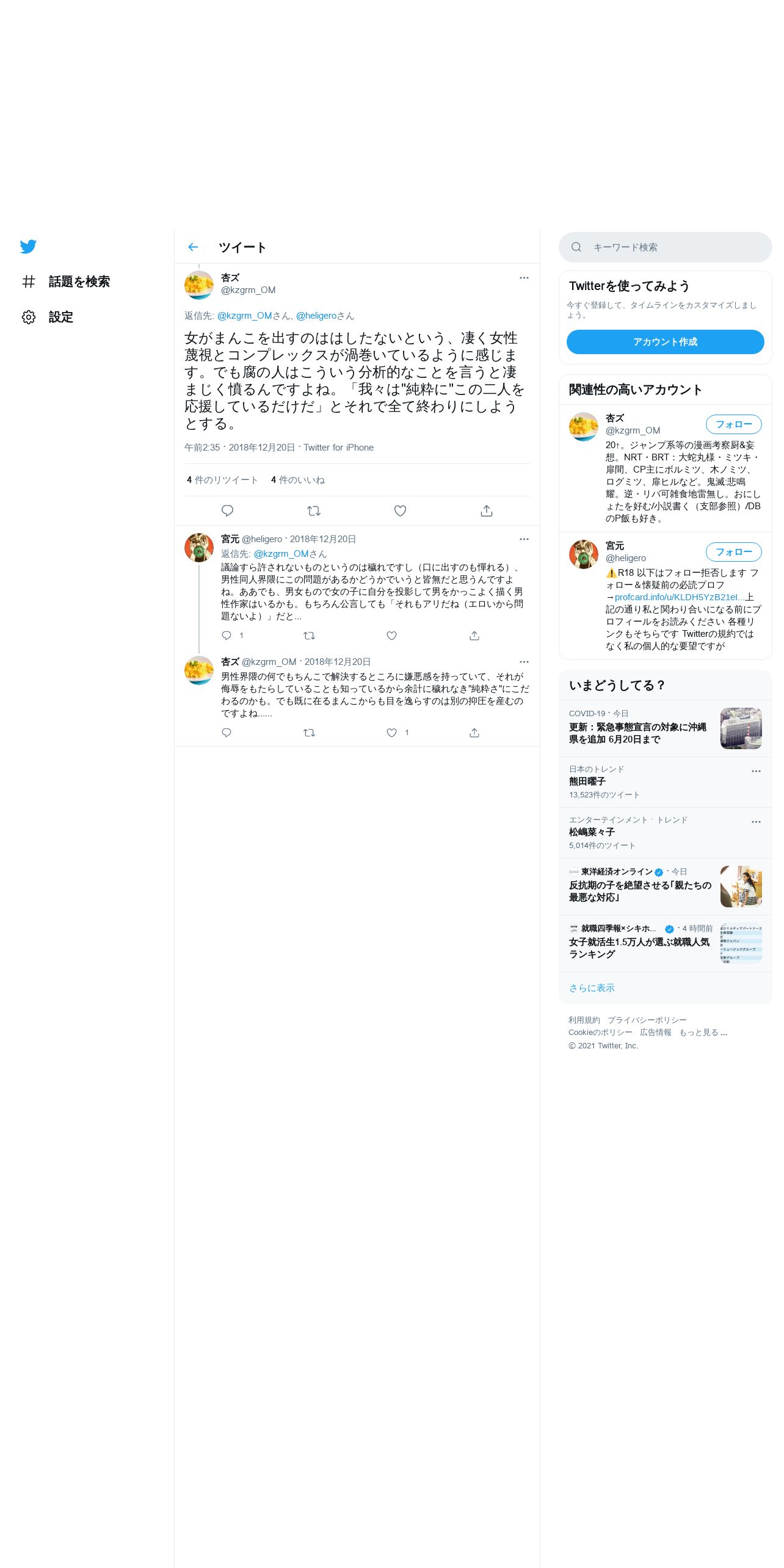
Task: Open さらに表示 link under trends
Action: pyautogui.click(x=592, y=988)
